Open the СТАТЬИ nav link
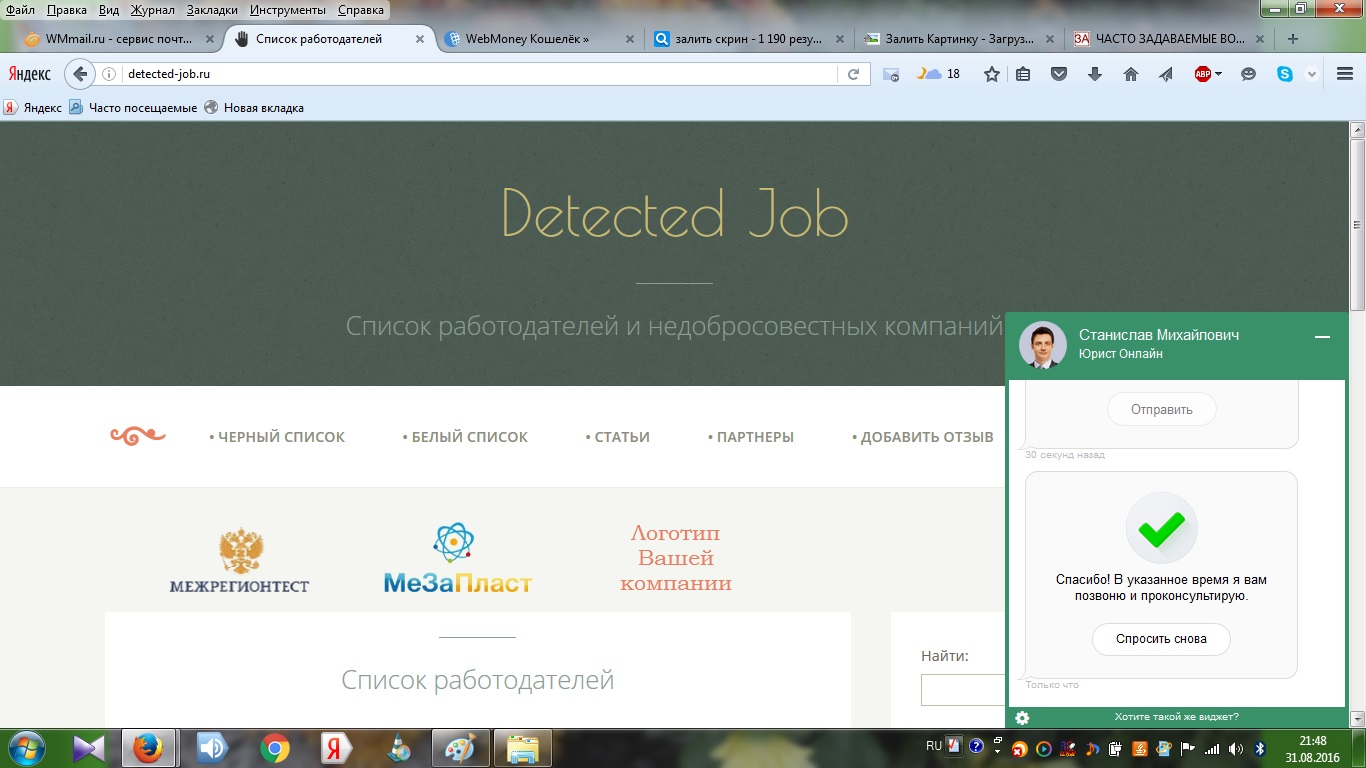 (x=618, y=437)
